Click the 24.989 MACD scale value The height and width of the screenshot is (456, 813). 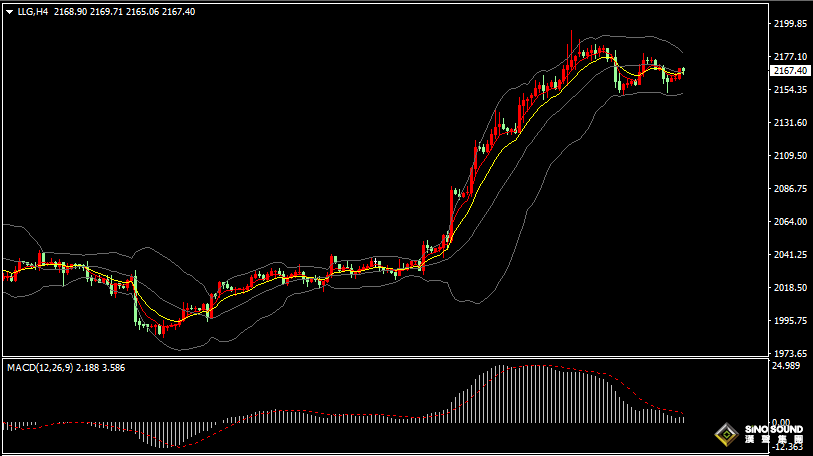[788, 366]
